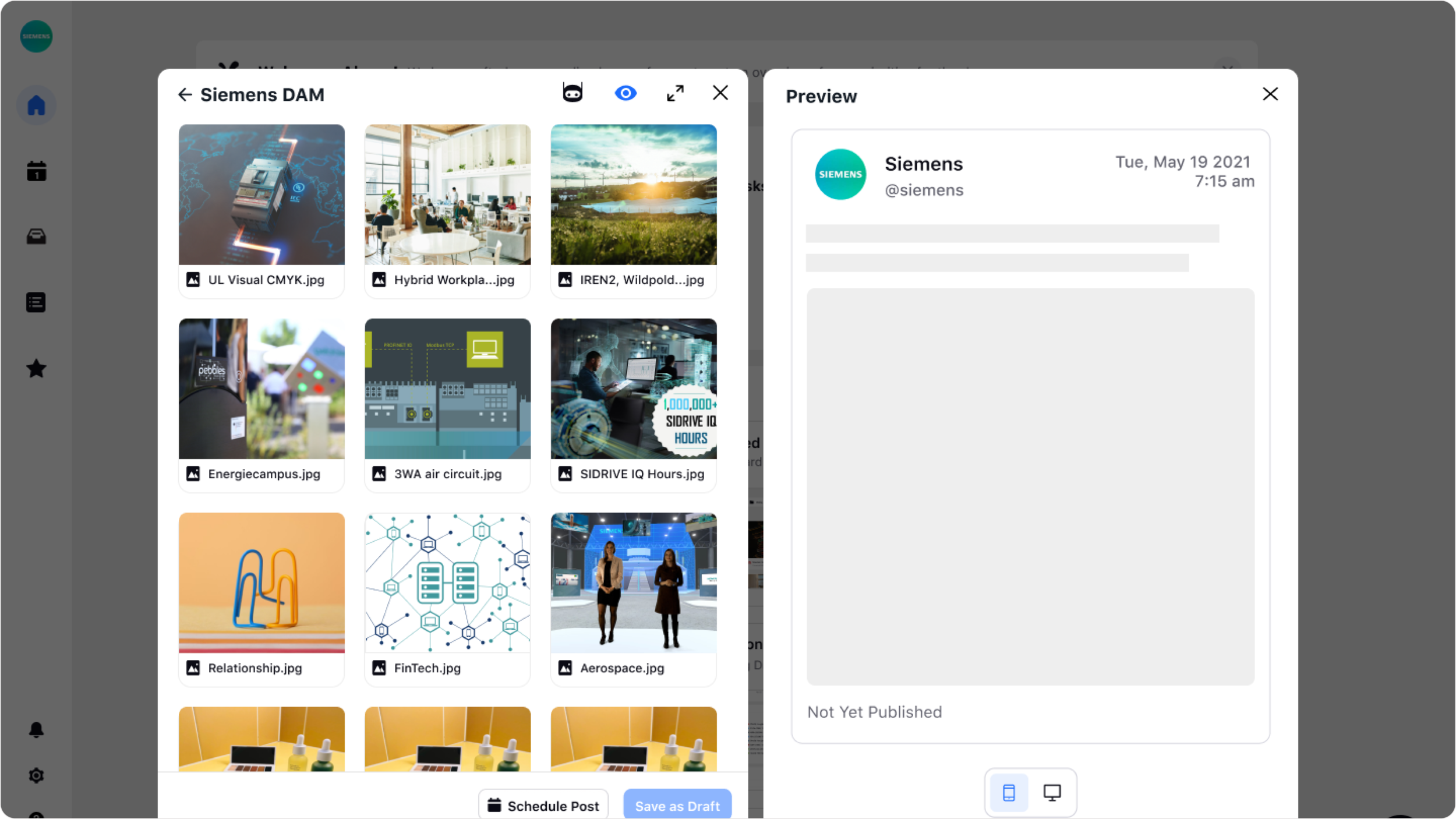Open notifications bell in sidebar
This screenshot has height=819, width=1456.
[x=36, y=730]
